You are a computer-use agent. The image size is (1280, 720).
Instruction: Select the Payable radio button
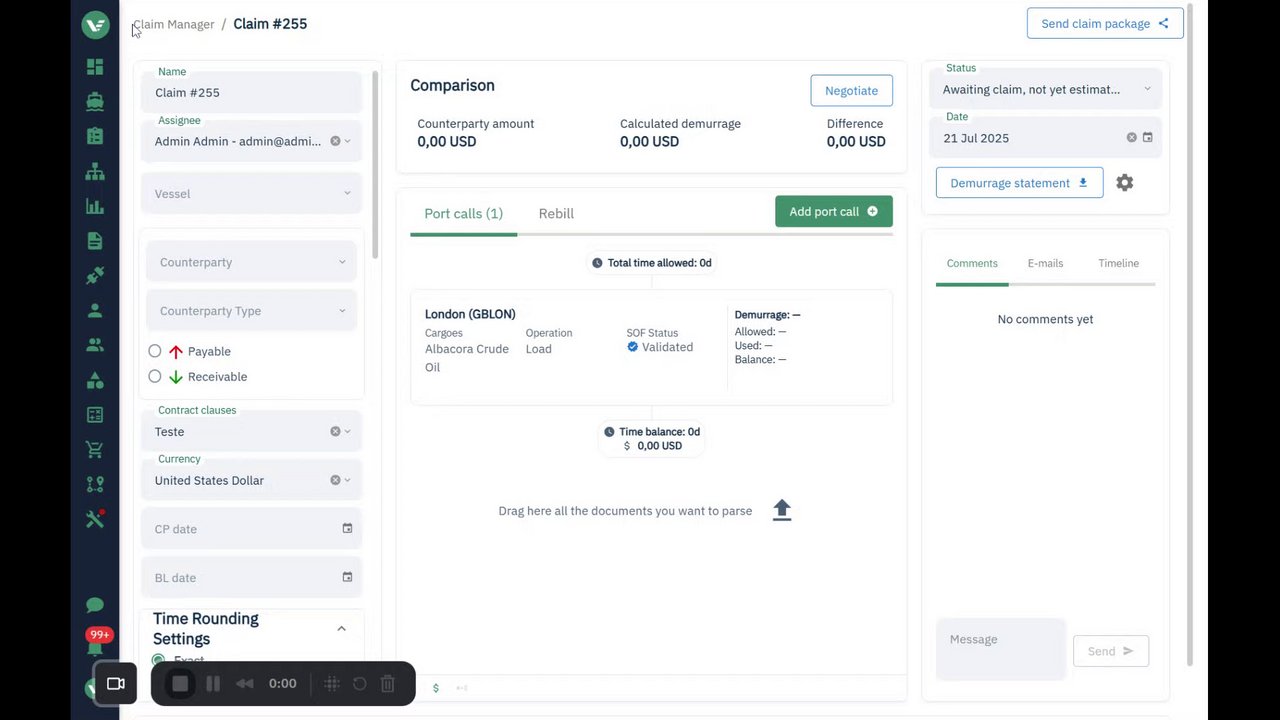pyautogui.click(x=155, y=351)
